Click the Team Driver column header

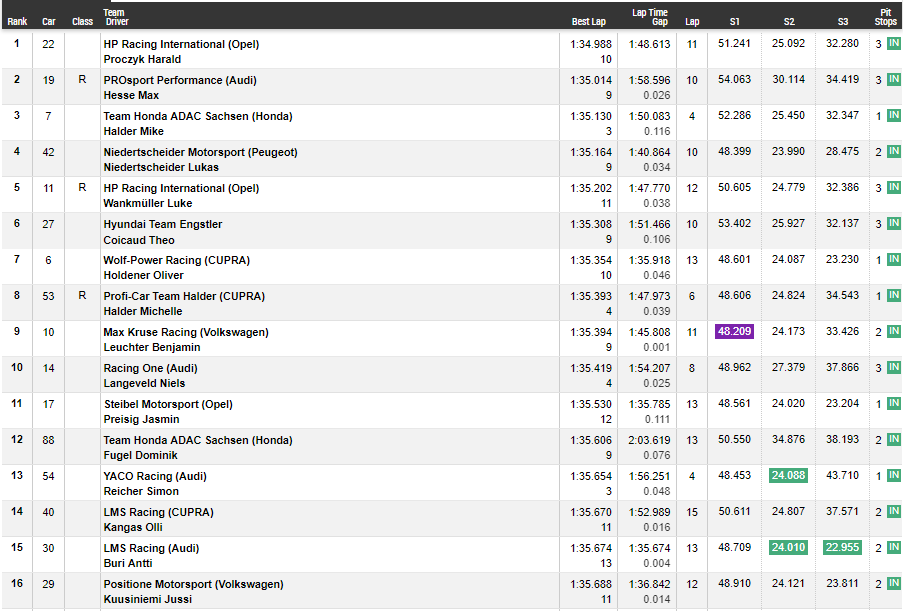[116, 17]
